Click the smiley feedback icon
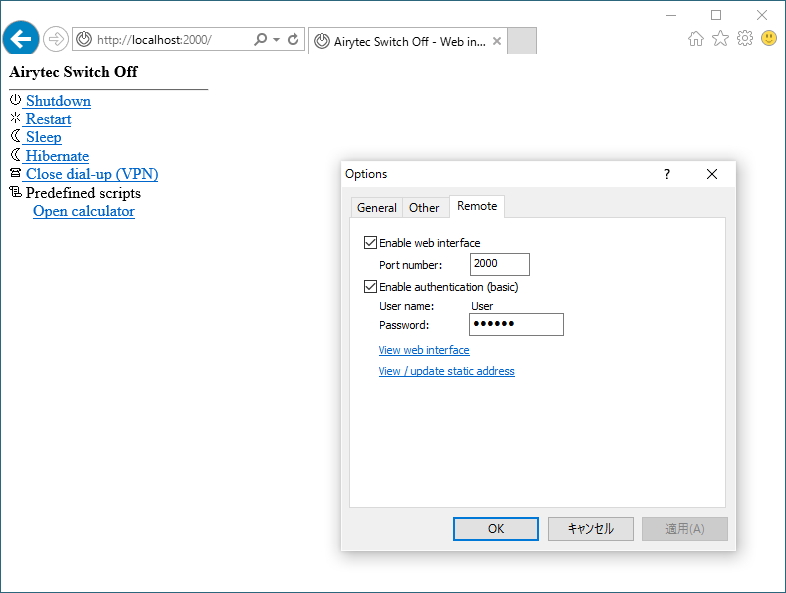This screenshot has width=786, height=593. (768, 38)
